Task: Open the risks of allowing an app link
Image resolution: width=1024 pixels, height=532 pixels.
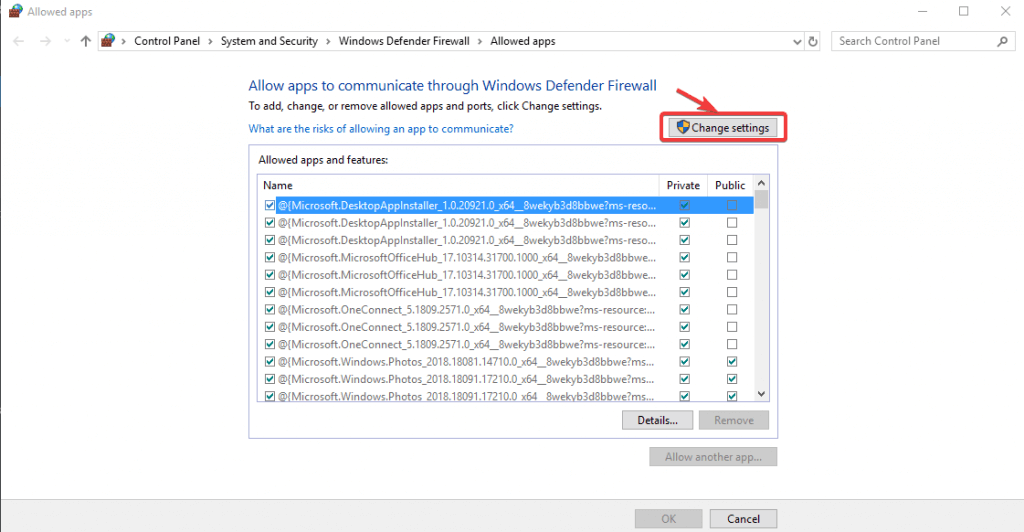Action: point(381,129)
